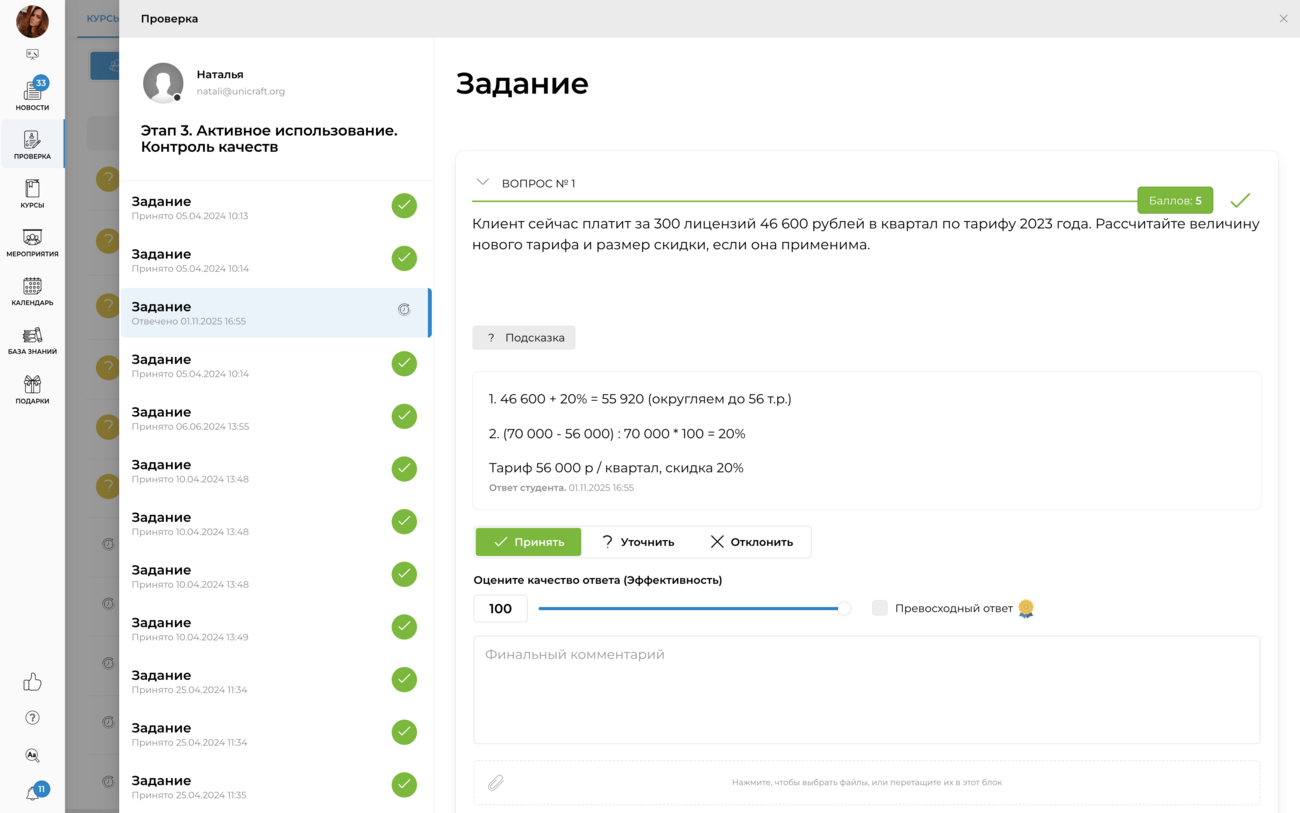Image resolution: width=1300 pixels, height=813 pixels.
Task: Tick the Превосходный ответ checkbox
Action: (879, 608)
